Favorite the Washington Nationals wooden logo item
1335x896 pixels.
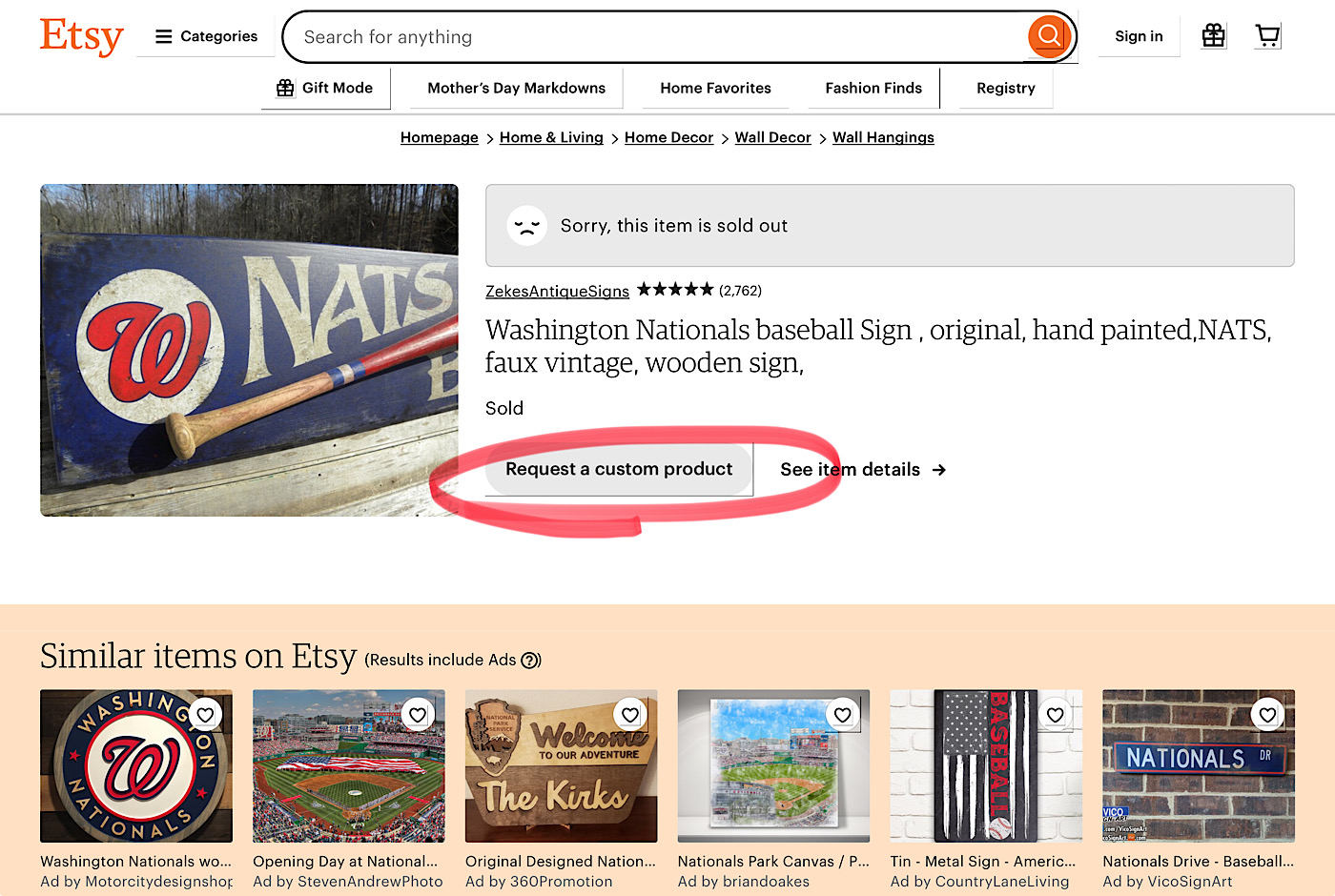(205, 715)
